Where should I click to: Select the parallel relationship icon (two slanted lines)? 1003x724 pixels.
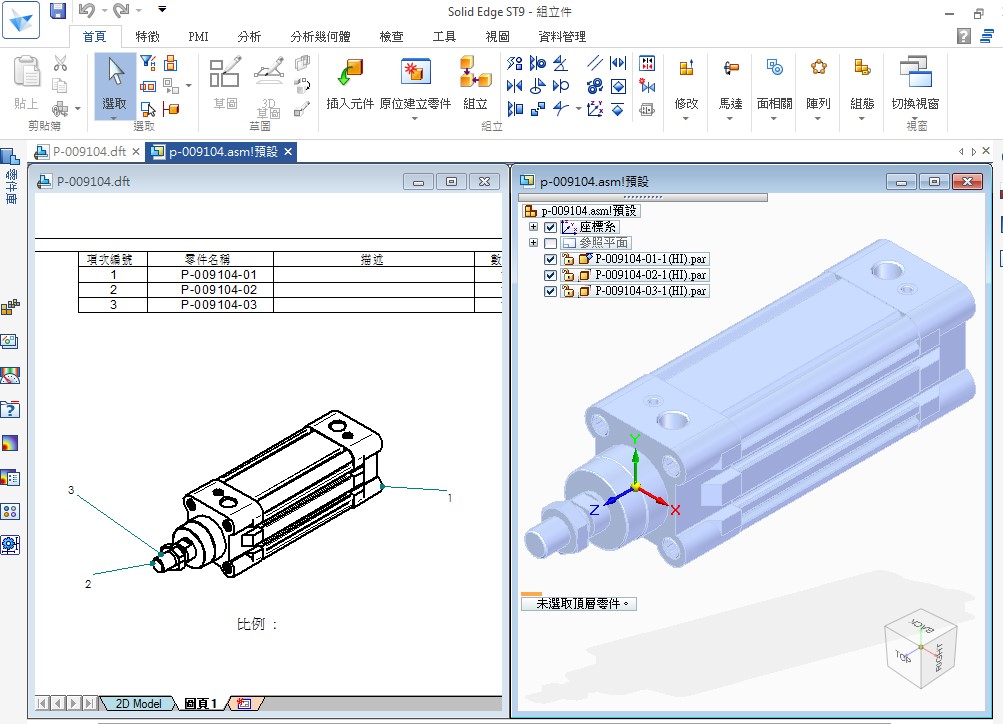[x=595, y=63]
